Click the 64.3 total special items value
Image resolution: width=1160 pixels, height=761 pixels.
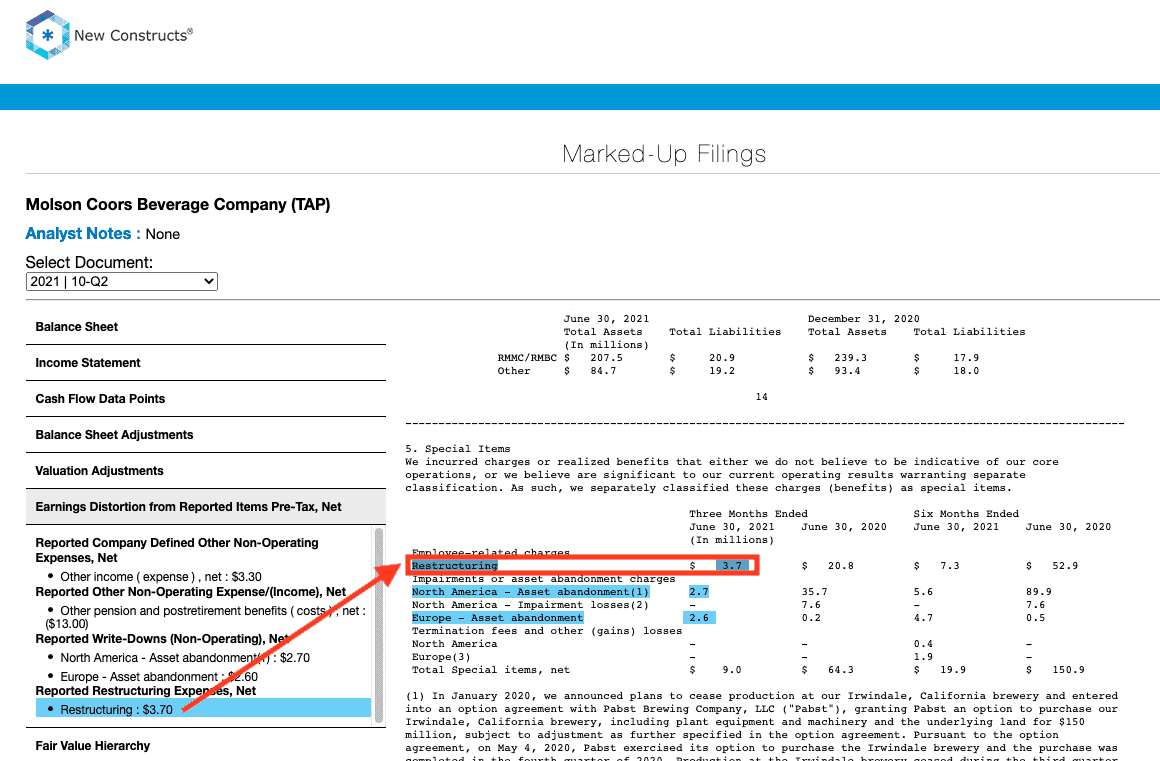point(840,670)
